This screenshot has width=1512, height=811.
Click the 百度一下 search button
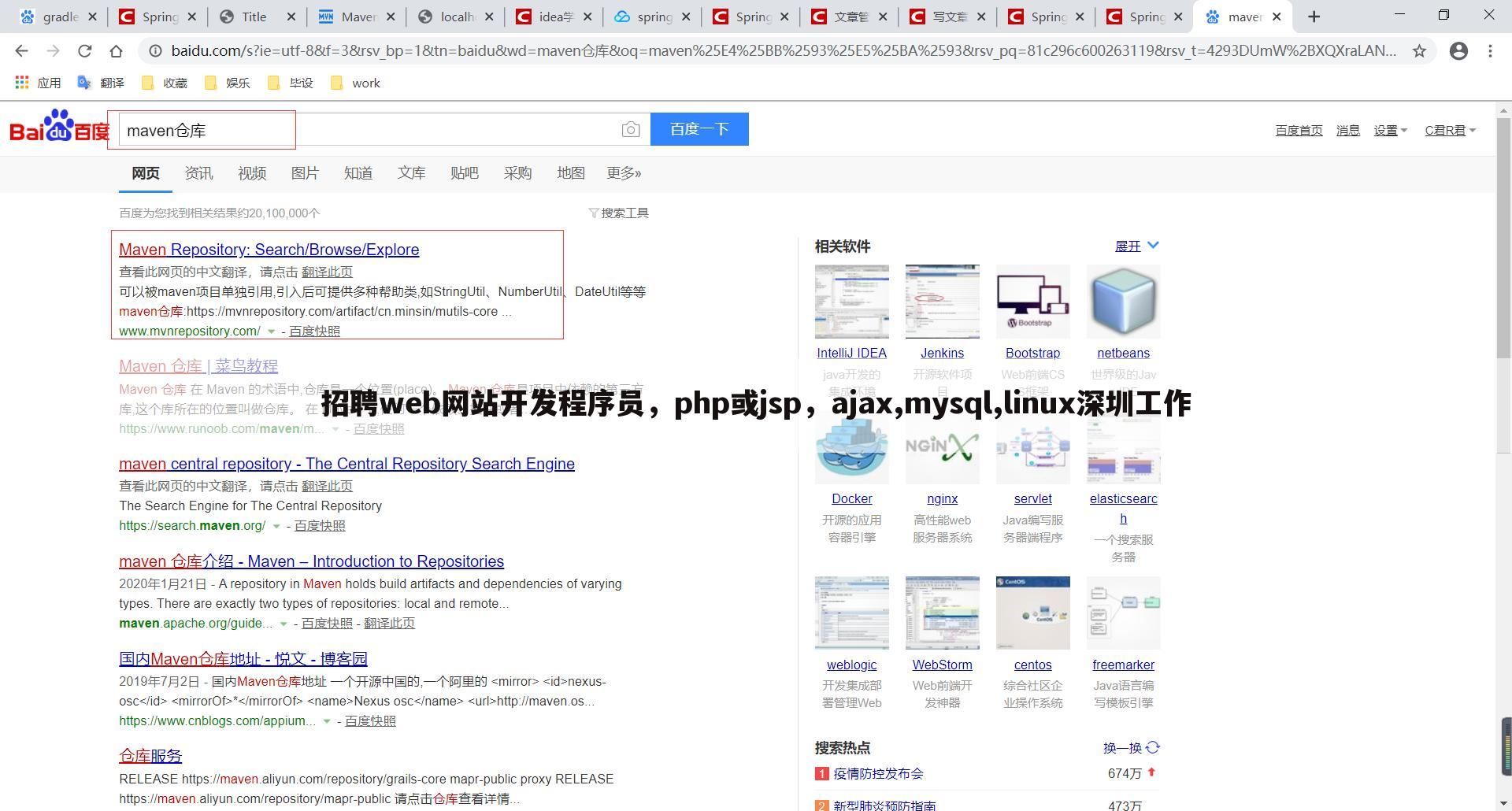tap(699, 129)
